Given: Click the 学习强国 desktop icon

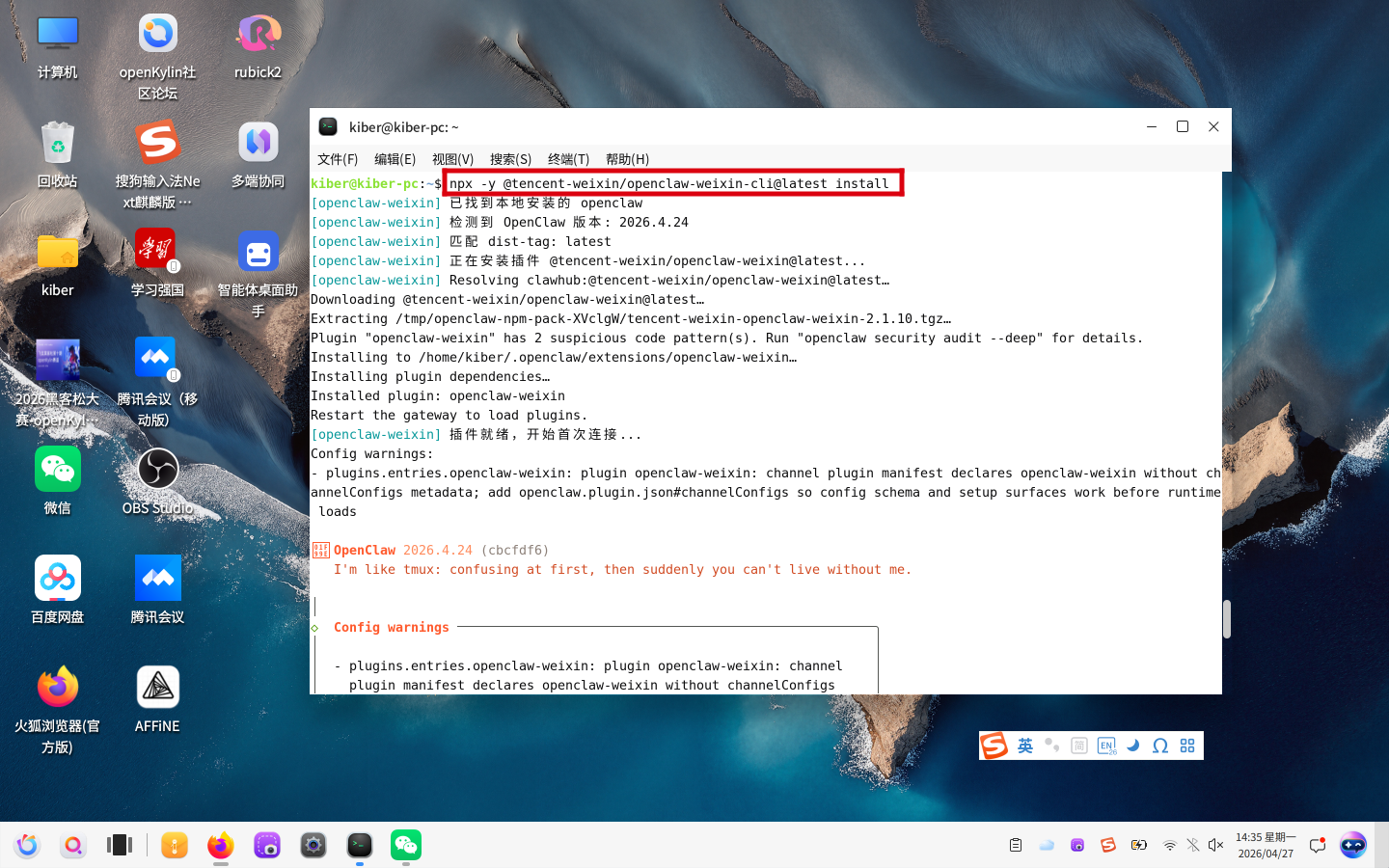Looking at the screenshot, I should 156,252.
